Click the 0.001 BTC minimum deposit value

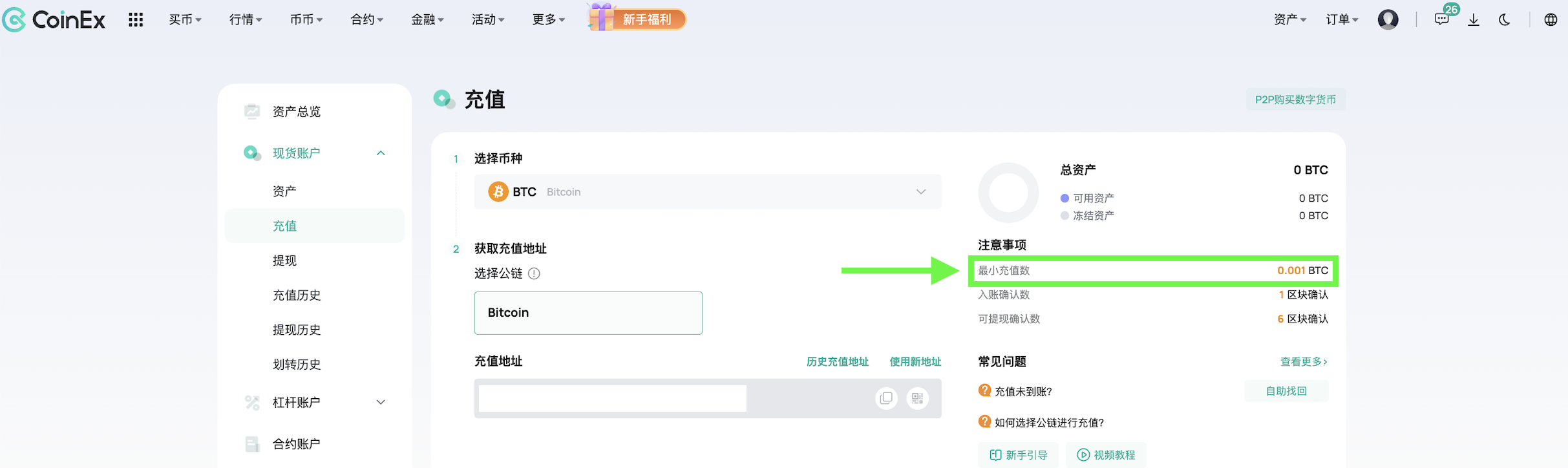[1302, 270]
